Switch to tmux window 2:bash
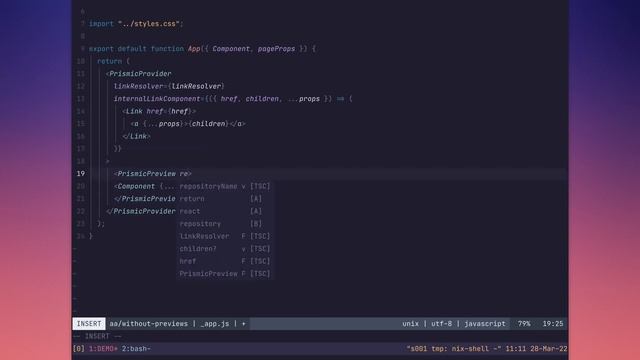Screen dimensions: 640x360 (136, 349)
